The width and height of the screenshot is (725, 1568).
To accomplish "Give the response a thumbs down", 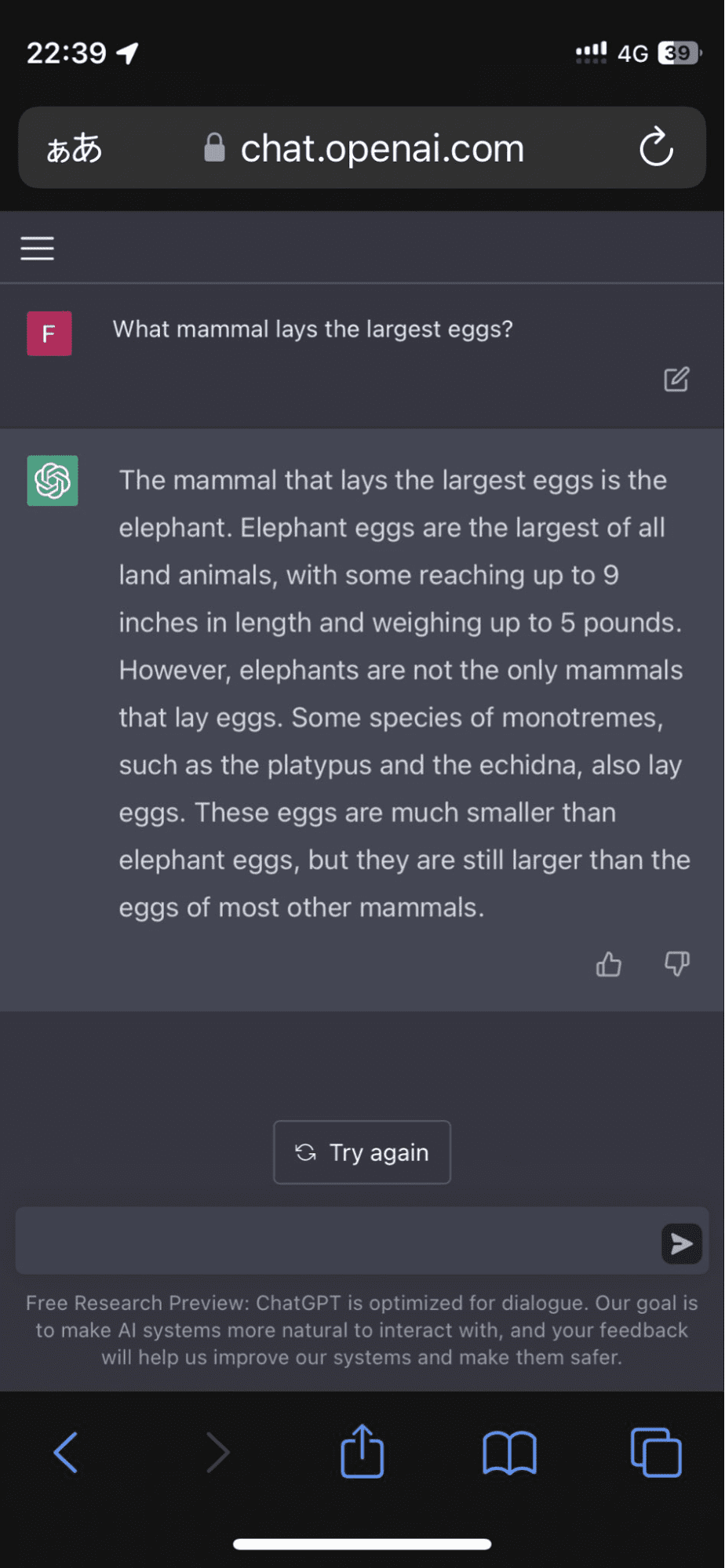I will pyautogui.click(x=676, y=963).
